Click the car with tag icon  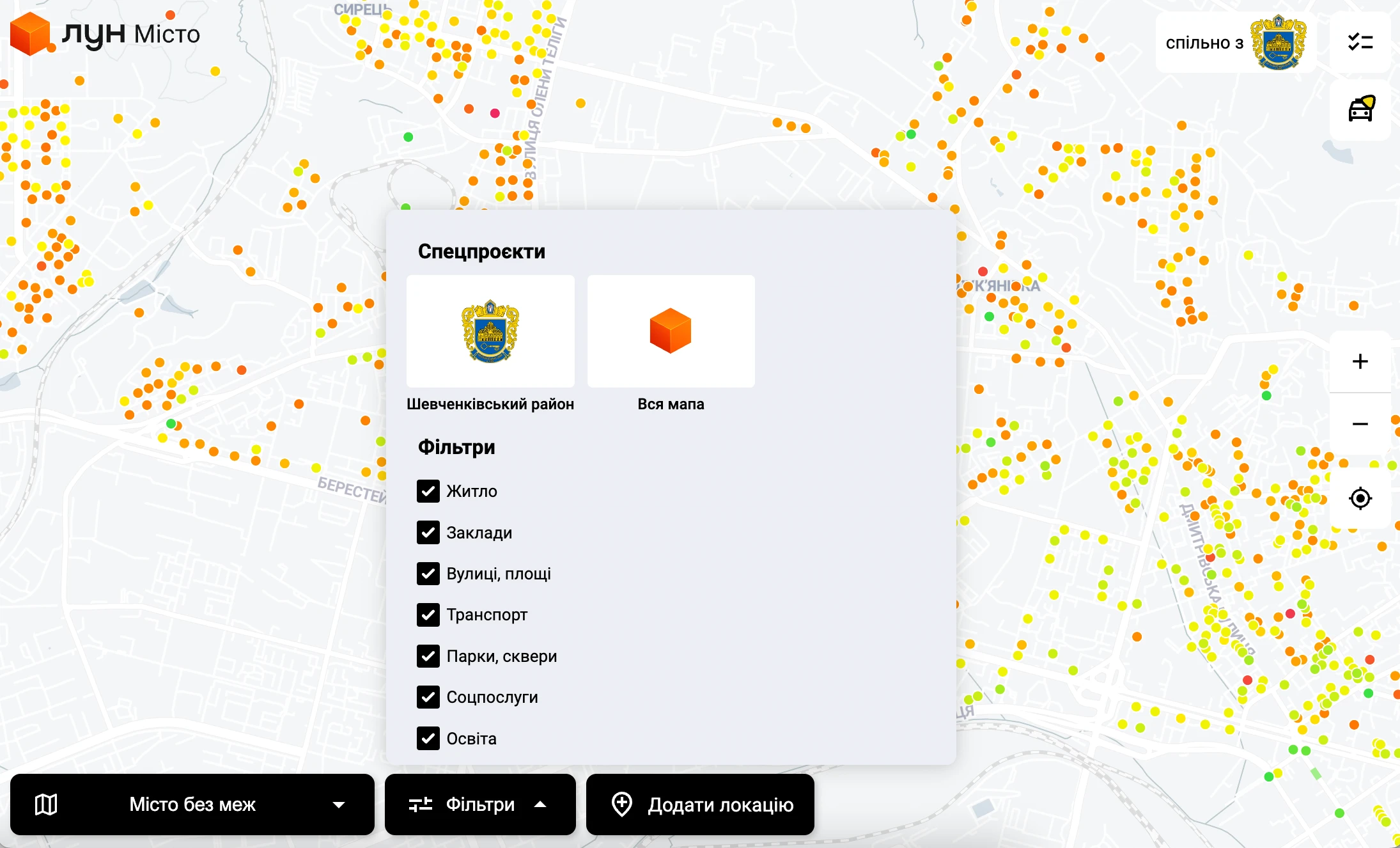(1360, 109)
